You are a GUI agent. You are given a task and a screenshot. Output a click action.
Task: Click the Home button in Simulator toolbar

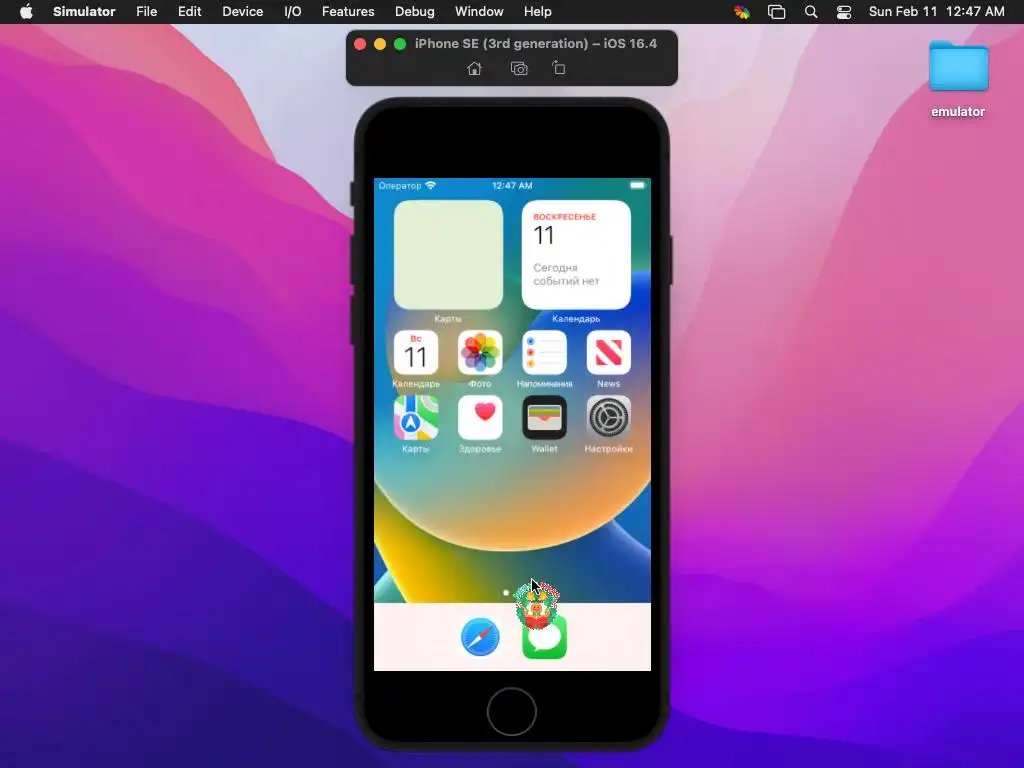475,69
